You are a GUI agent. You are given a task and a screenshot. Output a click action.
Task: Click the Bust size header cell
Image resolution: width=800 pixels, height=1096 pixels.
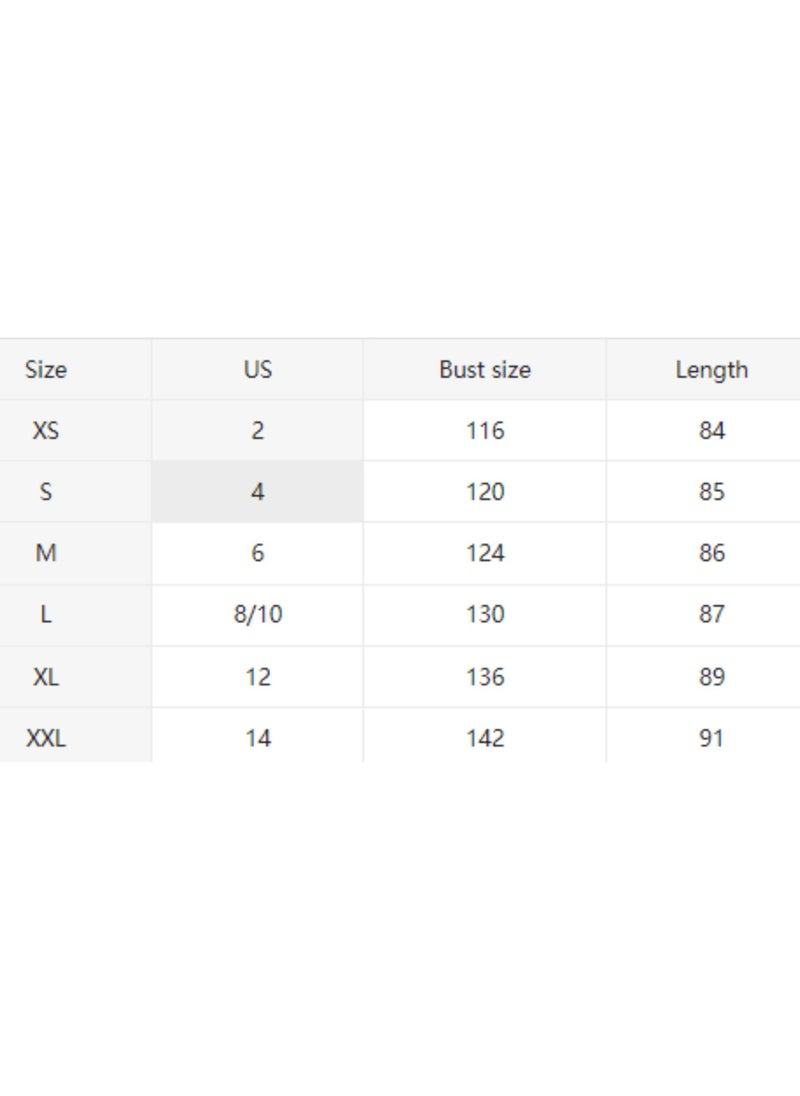pos(484,369)
